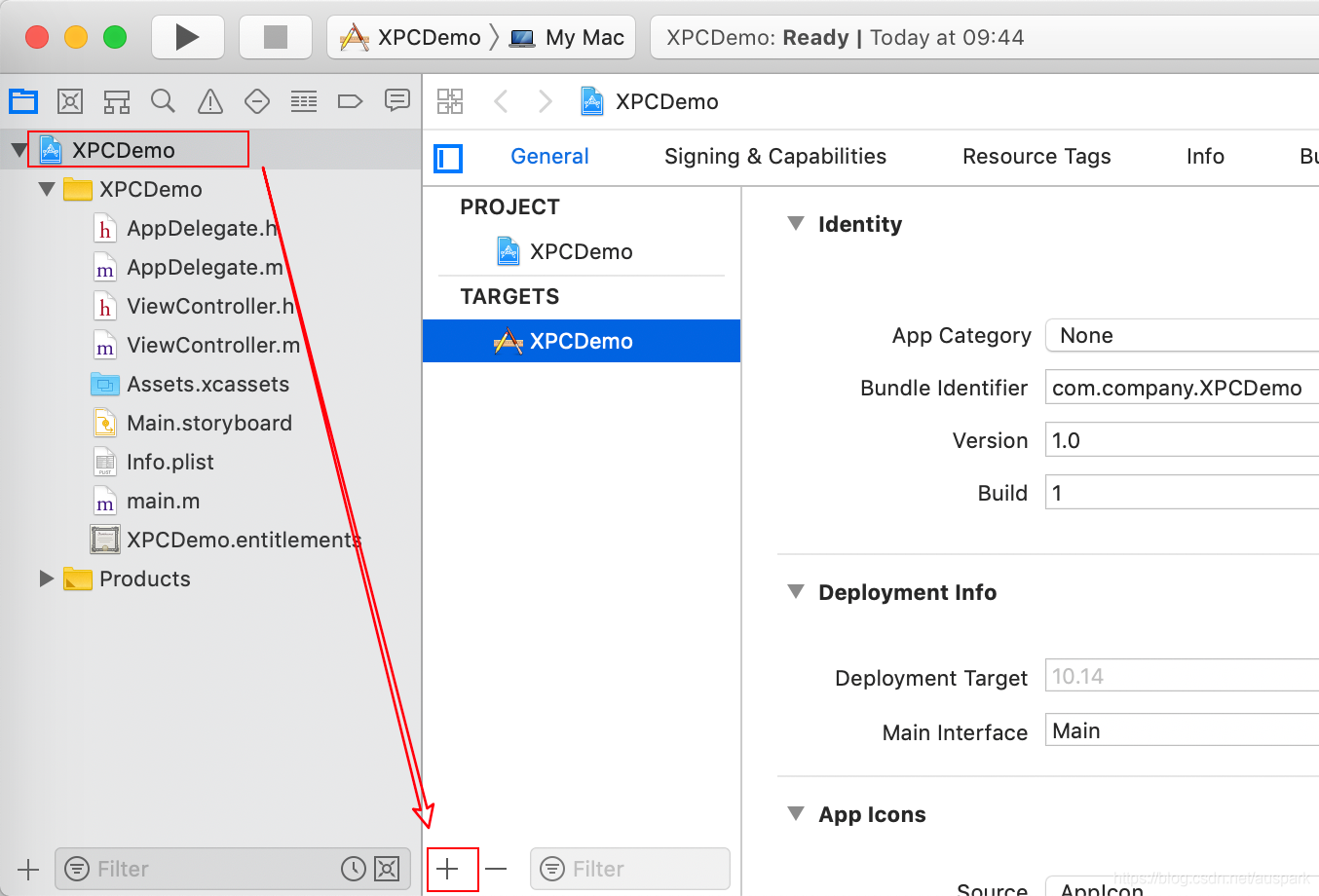Collapse the App Icons section
This screenshot has width=1319, height=896.
(x=796, y=814)
